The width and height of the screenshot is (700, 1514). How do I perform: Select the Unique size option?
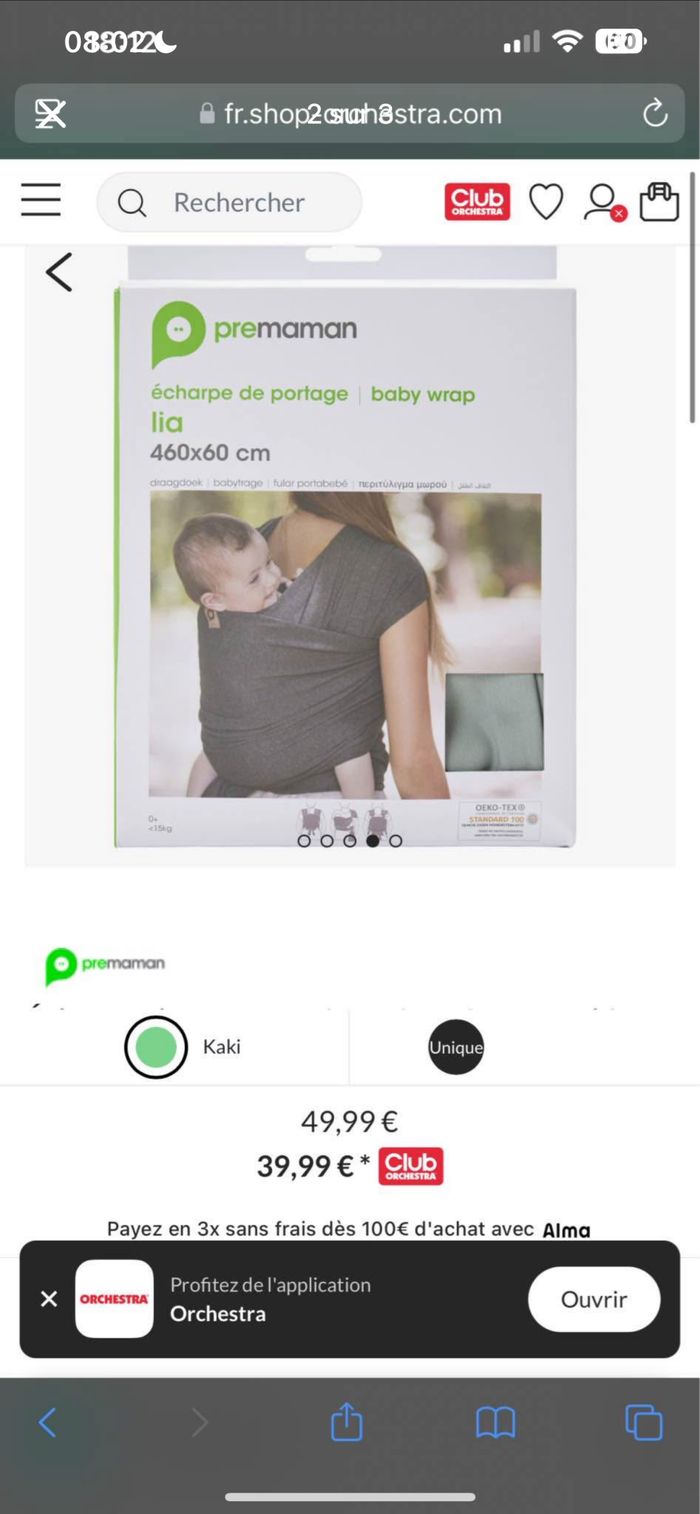[x=456, y=1047]
